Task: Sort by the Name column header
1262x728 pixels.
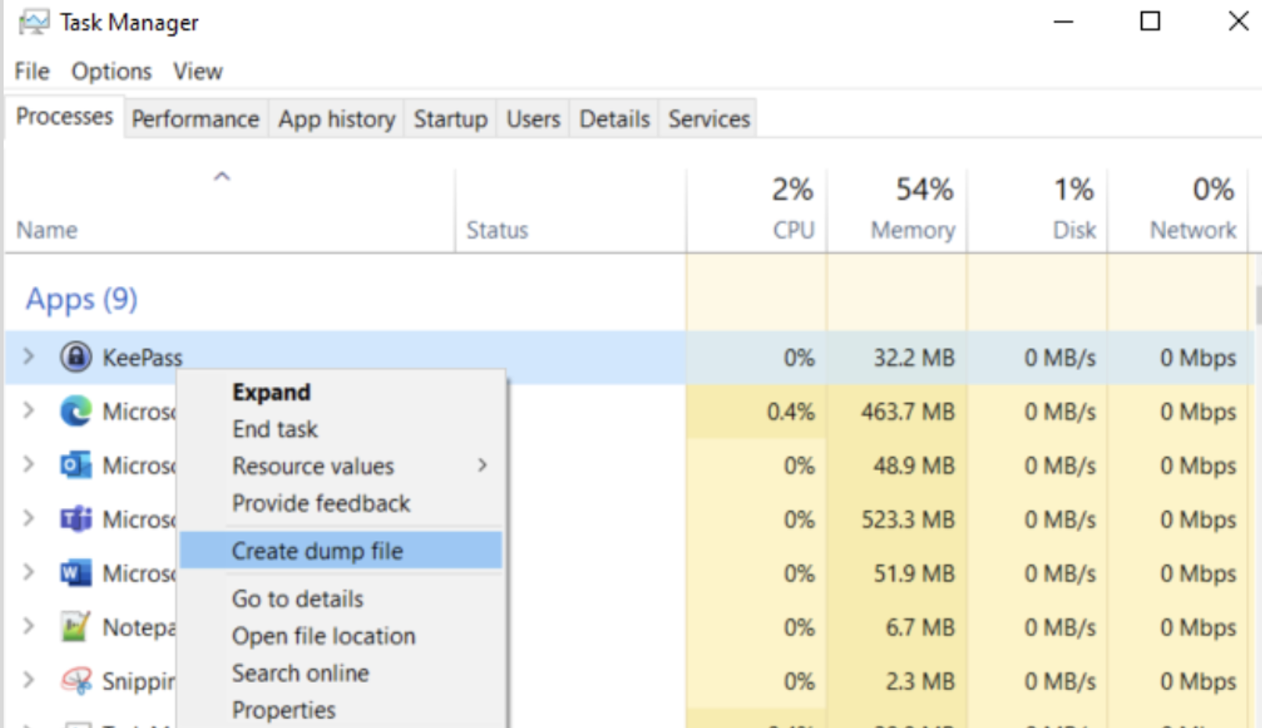Action: tap(230, 210)
